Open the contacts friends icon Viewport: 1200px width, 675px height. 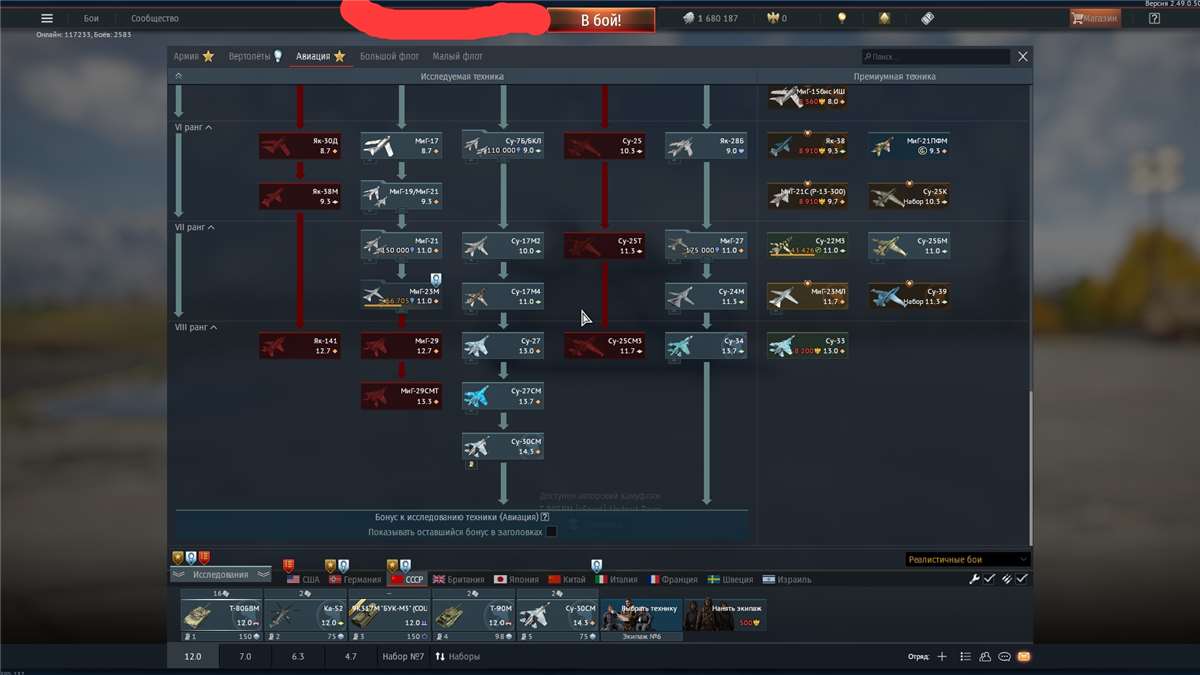click(x=985, y=657)
